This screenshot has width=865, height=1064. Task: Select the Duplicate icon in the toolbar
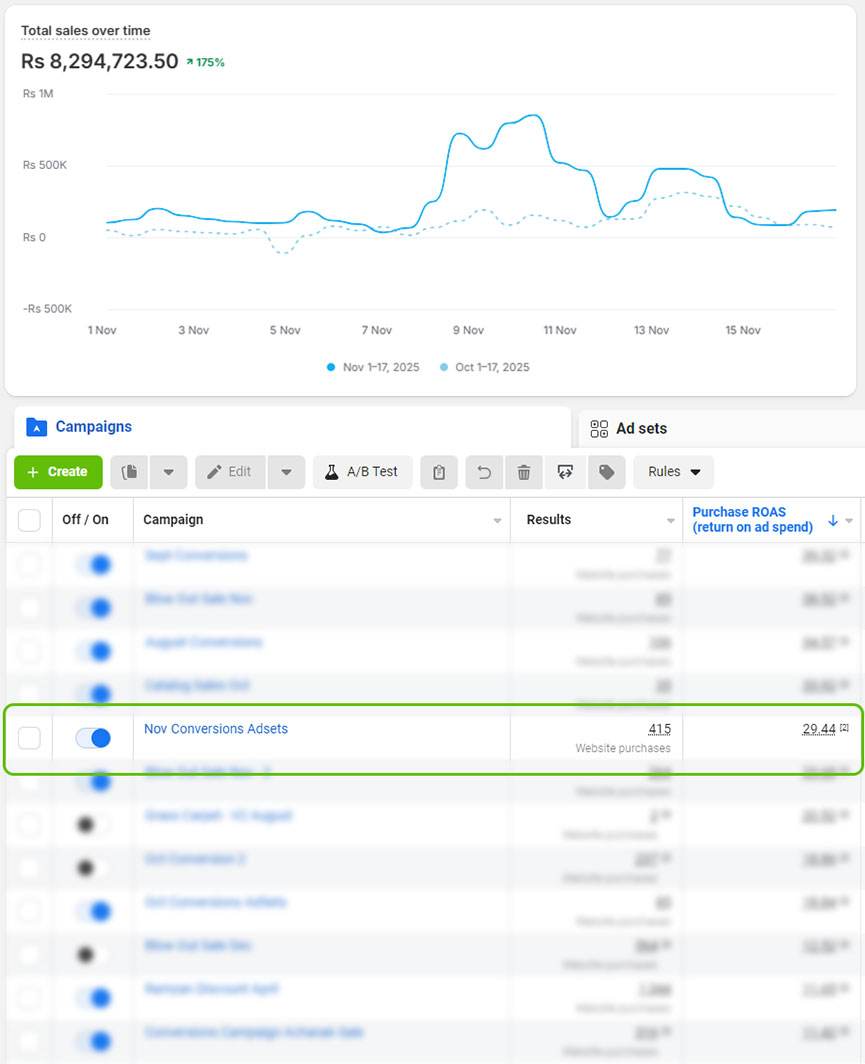(128, 472)
